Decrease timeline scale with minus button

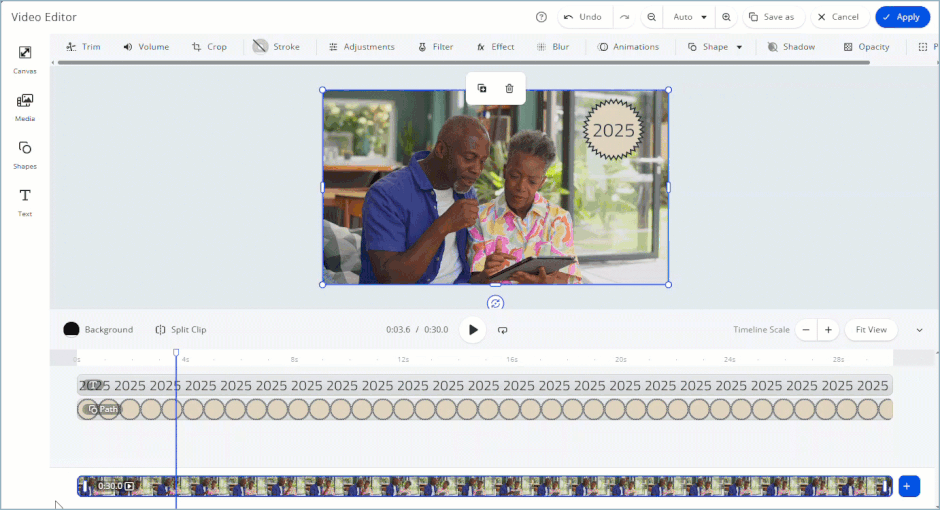pyautogui.click(x=806, y=330)
